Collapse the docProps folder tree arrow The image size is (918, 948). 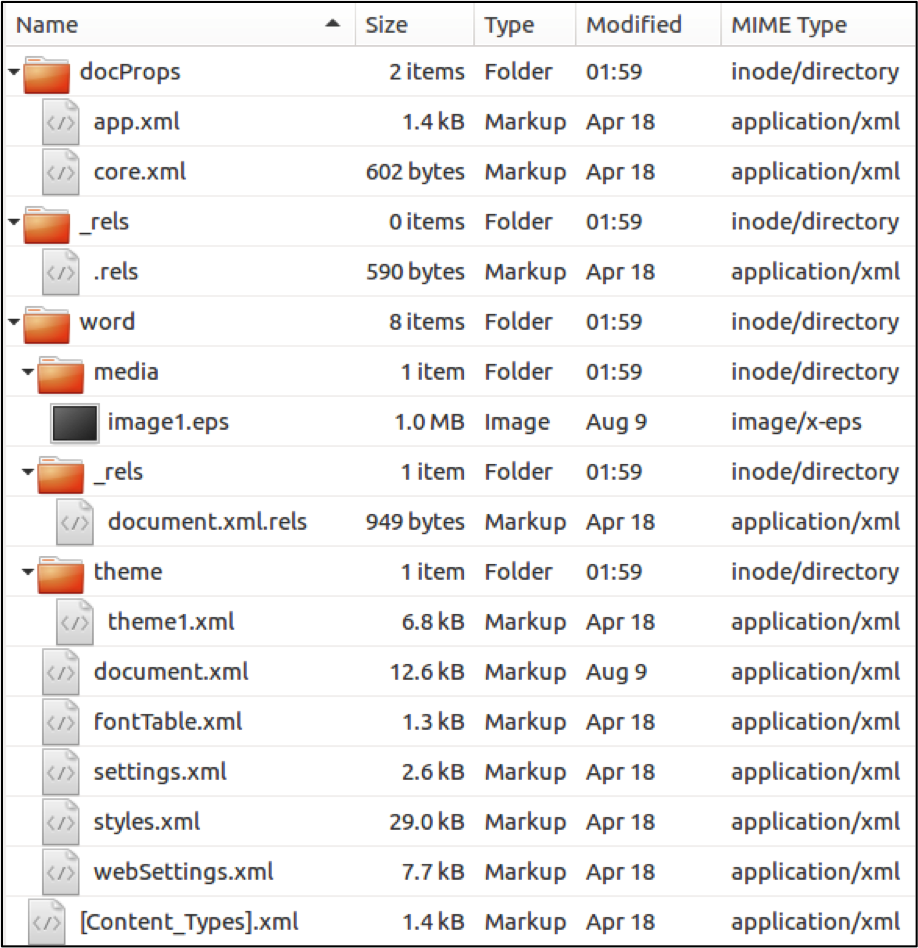pos(12,72)
